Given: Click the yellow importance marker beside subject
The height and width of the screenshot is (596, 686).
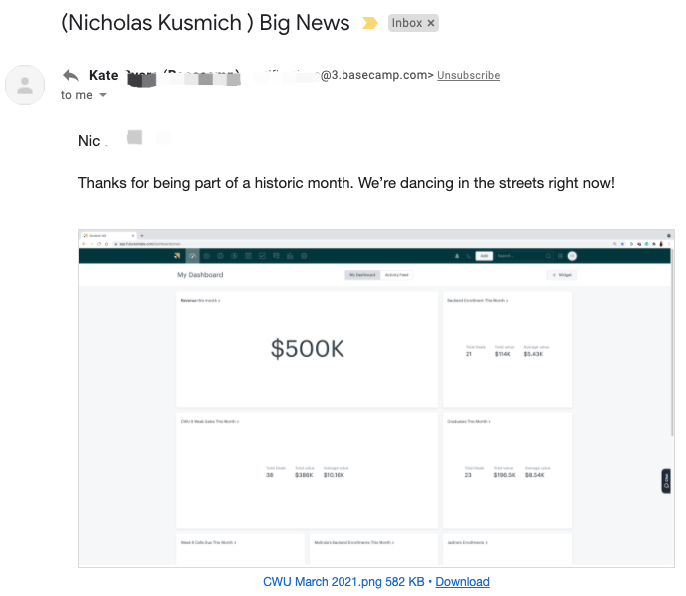Looking at the screenshot, I should pyautogui.click(x=370, y=23).
